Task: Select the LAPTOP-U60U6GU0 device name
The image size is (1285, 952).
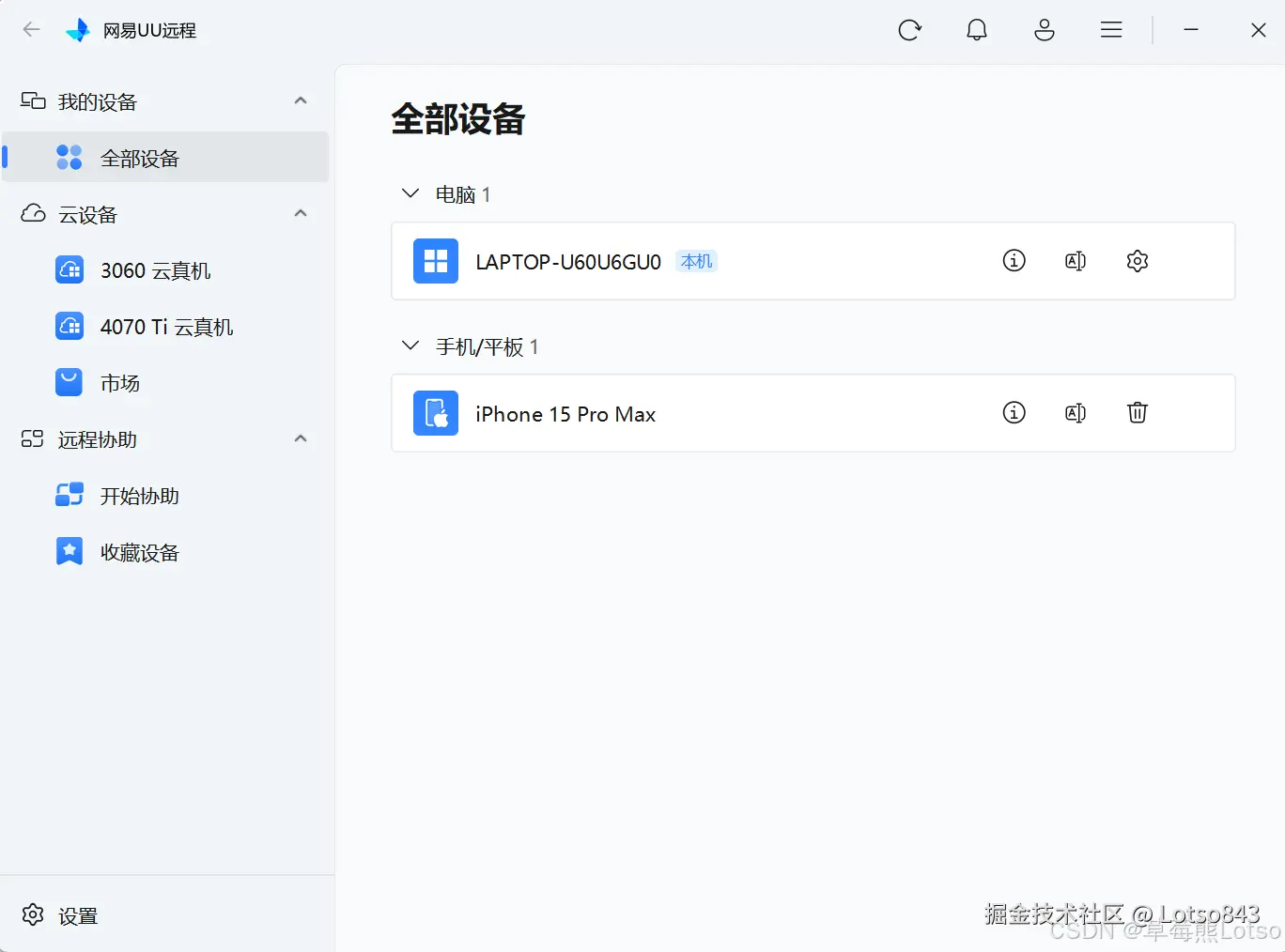Action: pyautogui.click(x=568, y=262)
